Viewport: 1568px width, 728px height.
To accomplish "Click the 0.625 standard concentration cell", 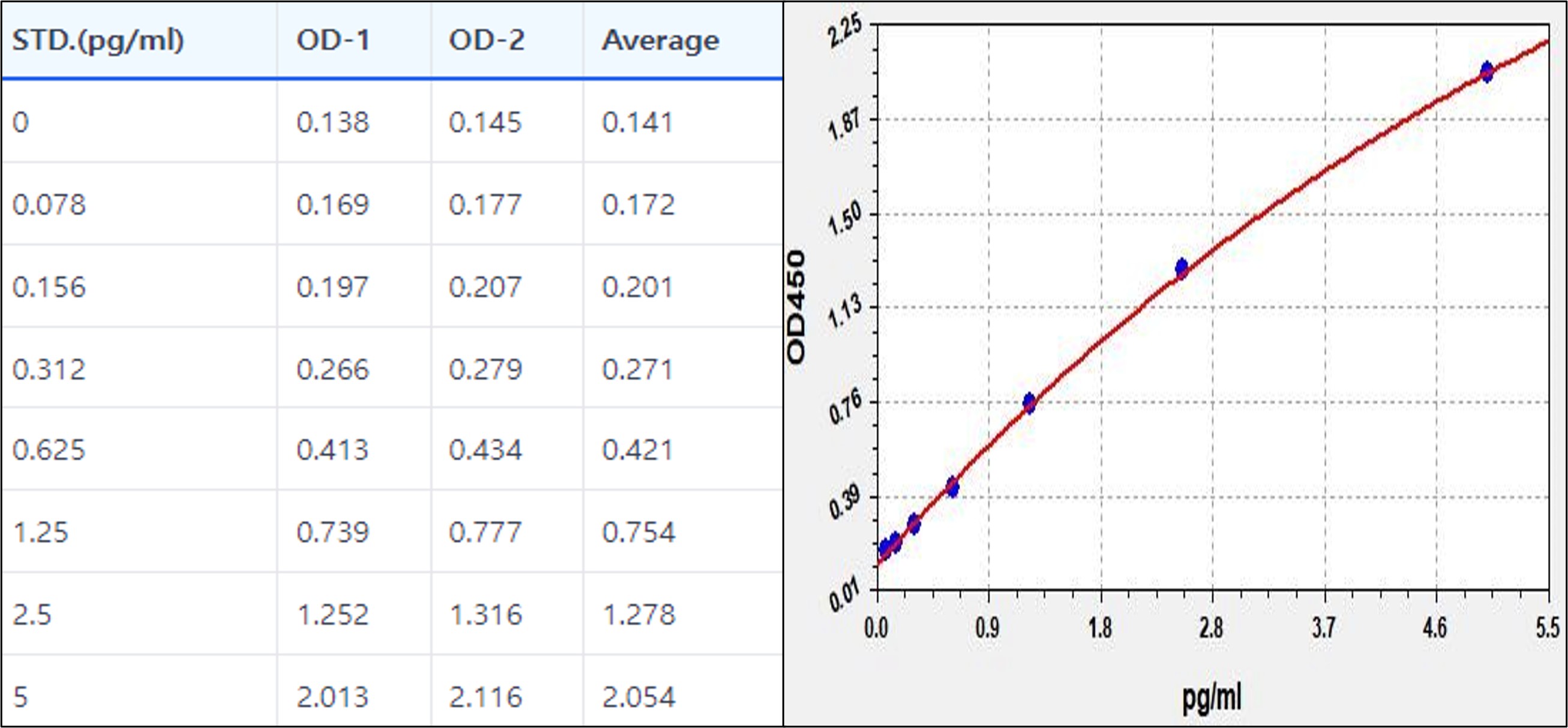I will point(49,450).
